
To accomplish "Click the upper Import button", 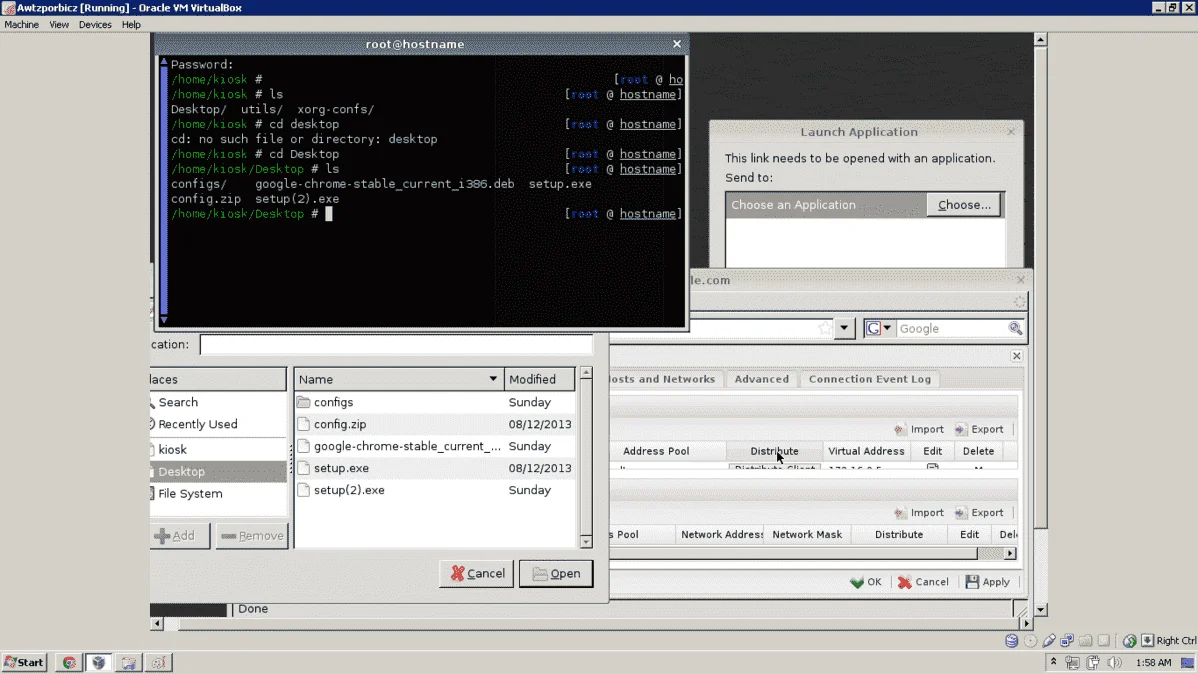I will [x=919, y=429].
